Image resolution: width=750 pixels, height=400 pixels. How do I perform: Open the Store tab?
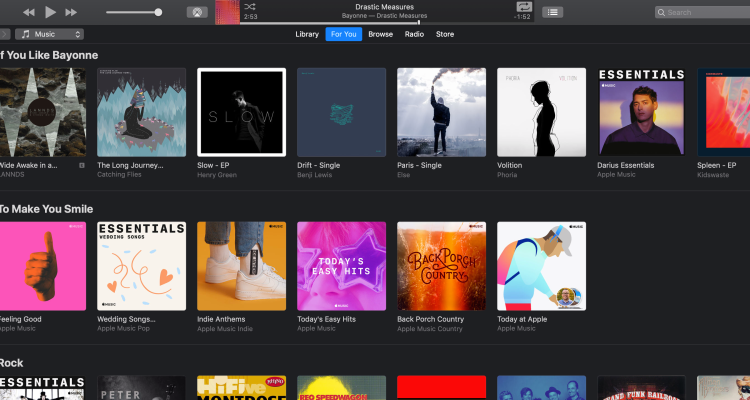[x=445, y=34]
